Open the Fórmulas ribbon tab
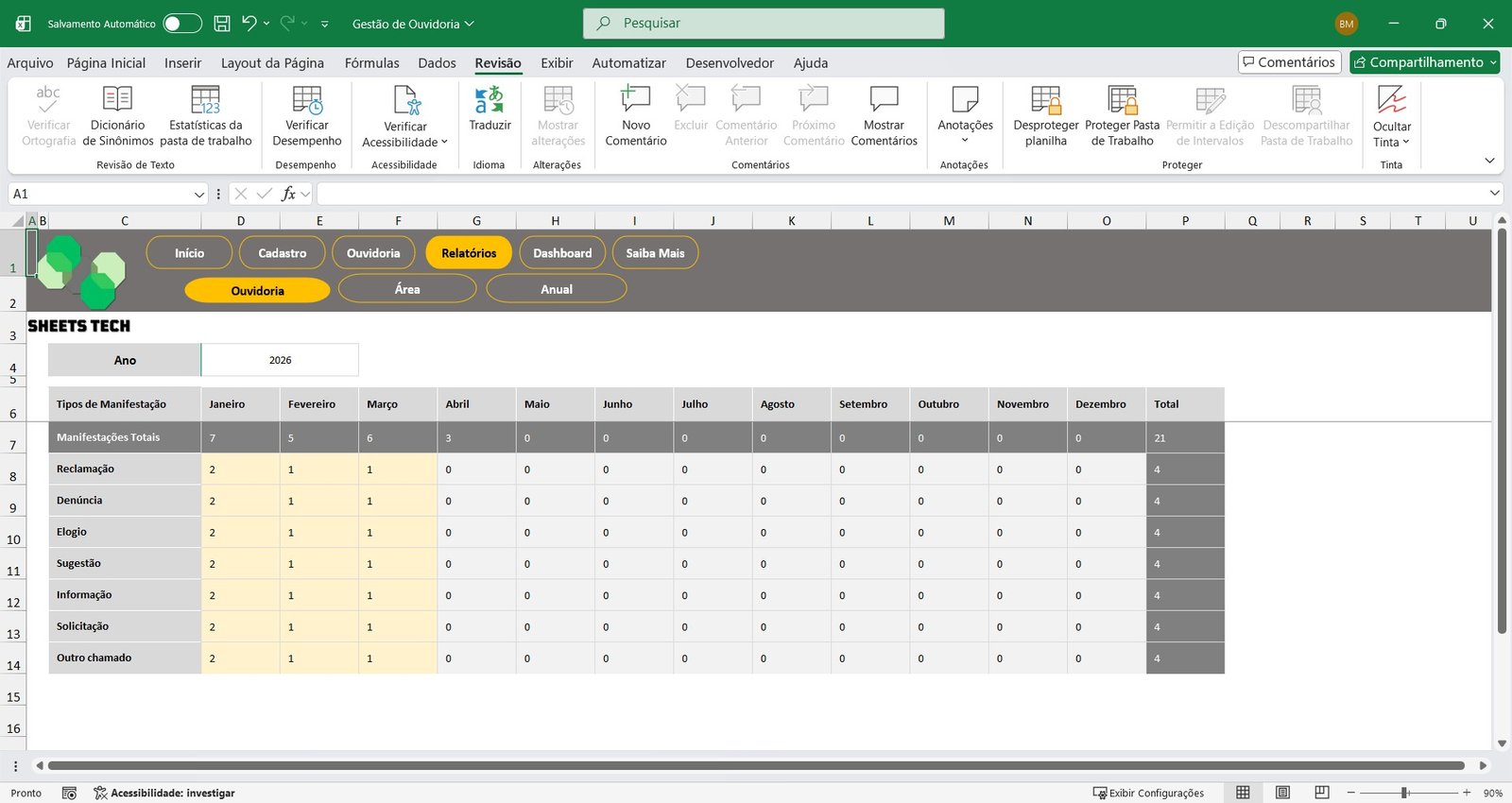Screen dimensions: 1512x803 [x=371, y=63]
